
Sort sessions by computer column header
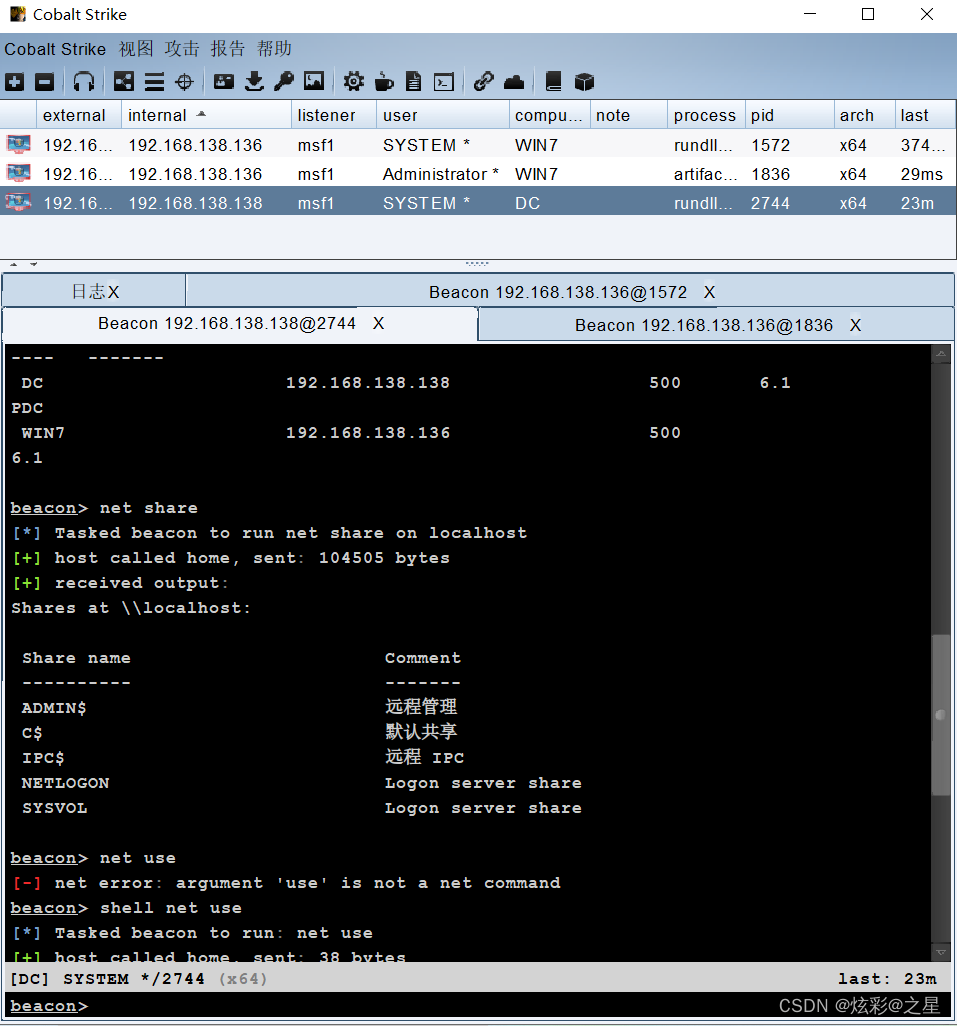click(x=548, y=115)
